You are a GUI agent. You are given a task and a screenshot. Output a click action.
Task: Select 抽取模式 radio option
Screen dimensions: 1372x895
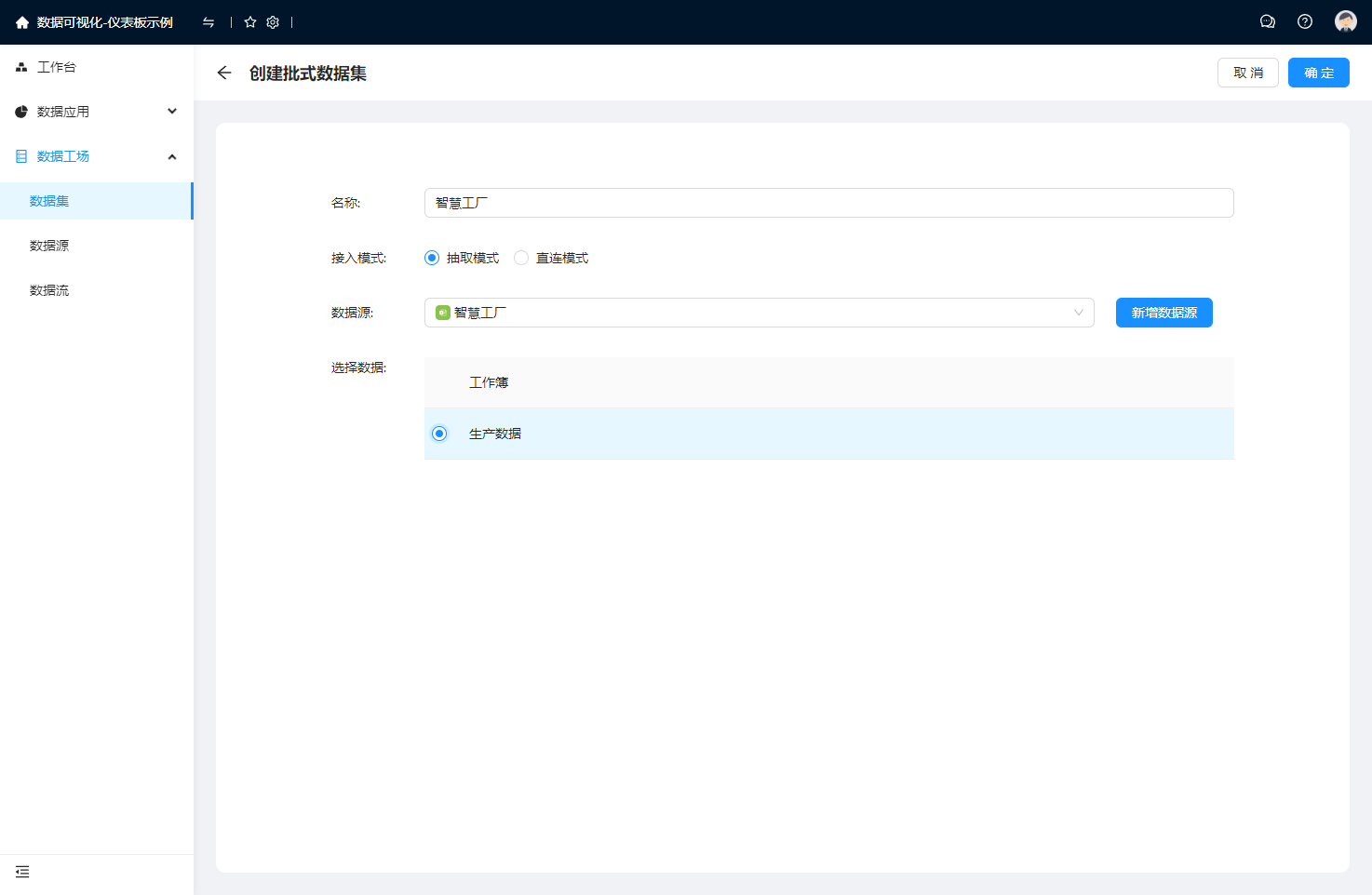[432, 258]
